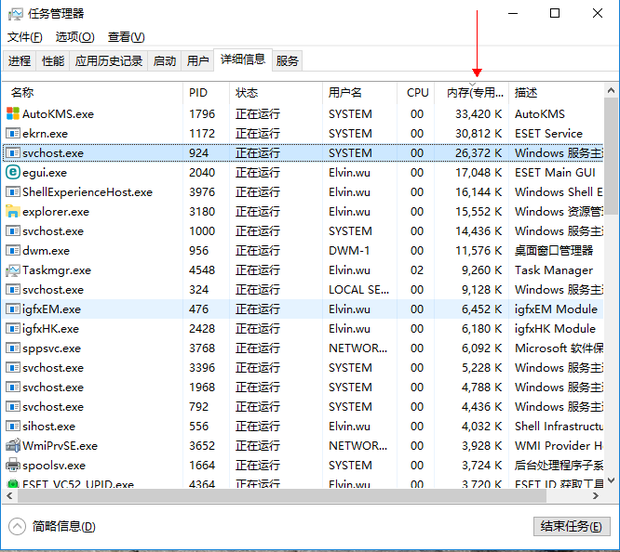This screenshot has width=620, height=552.
Task: Click PID 2040 cell
Action: pos(202,172)
